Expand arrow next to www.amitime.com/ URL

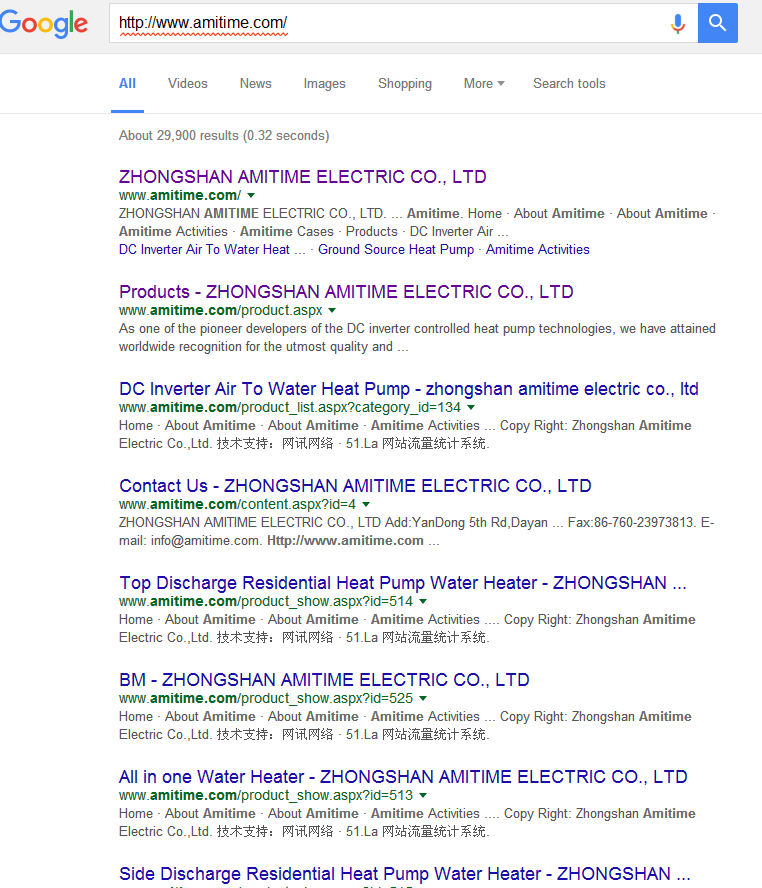point(251,195)
